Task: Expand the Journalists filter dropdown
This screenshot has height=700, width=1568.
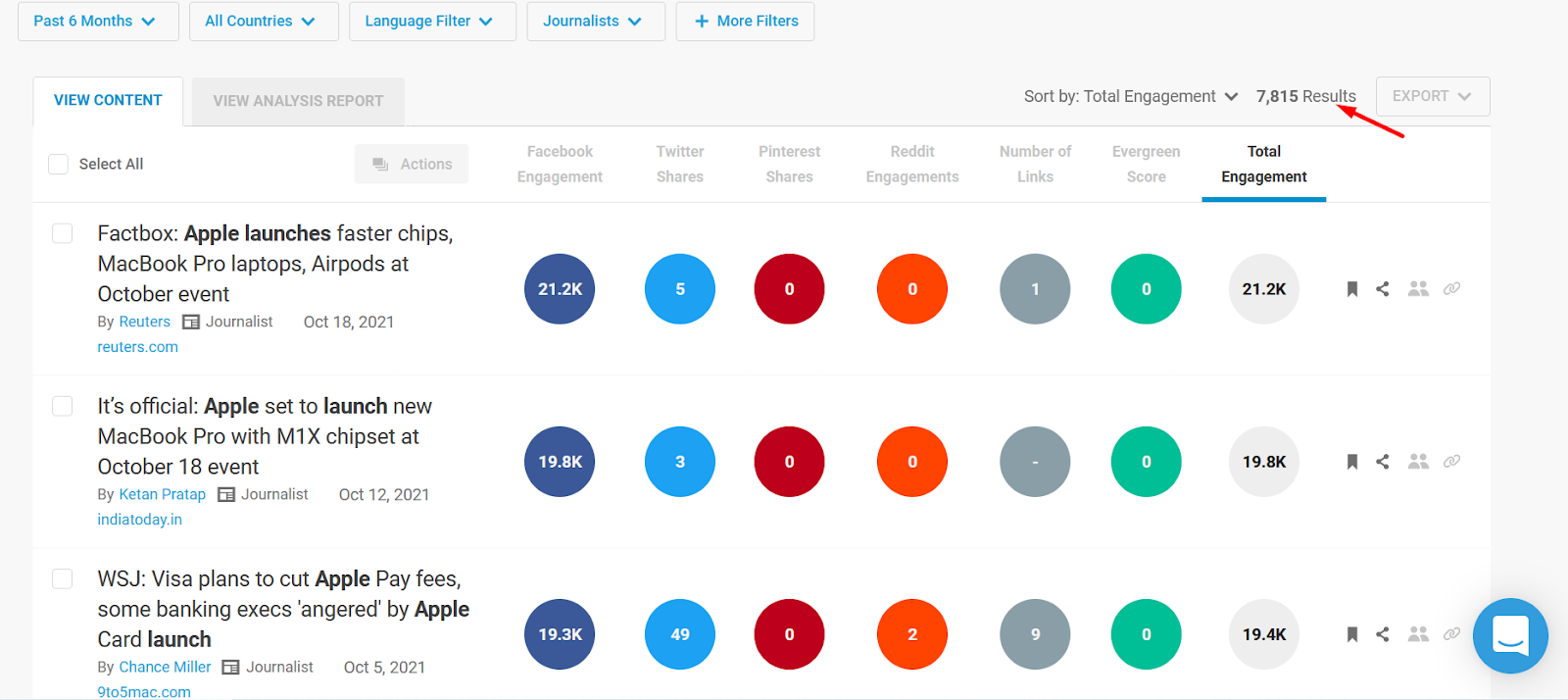Action: [596, 22]
